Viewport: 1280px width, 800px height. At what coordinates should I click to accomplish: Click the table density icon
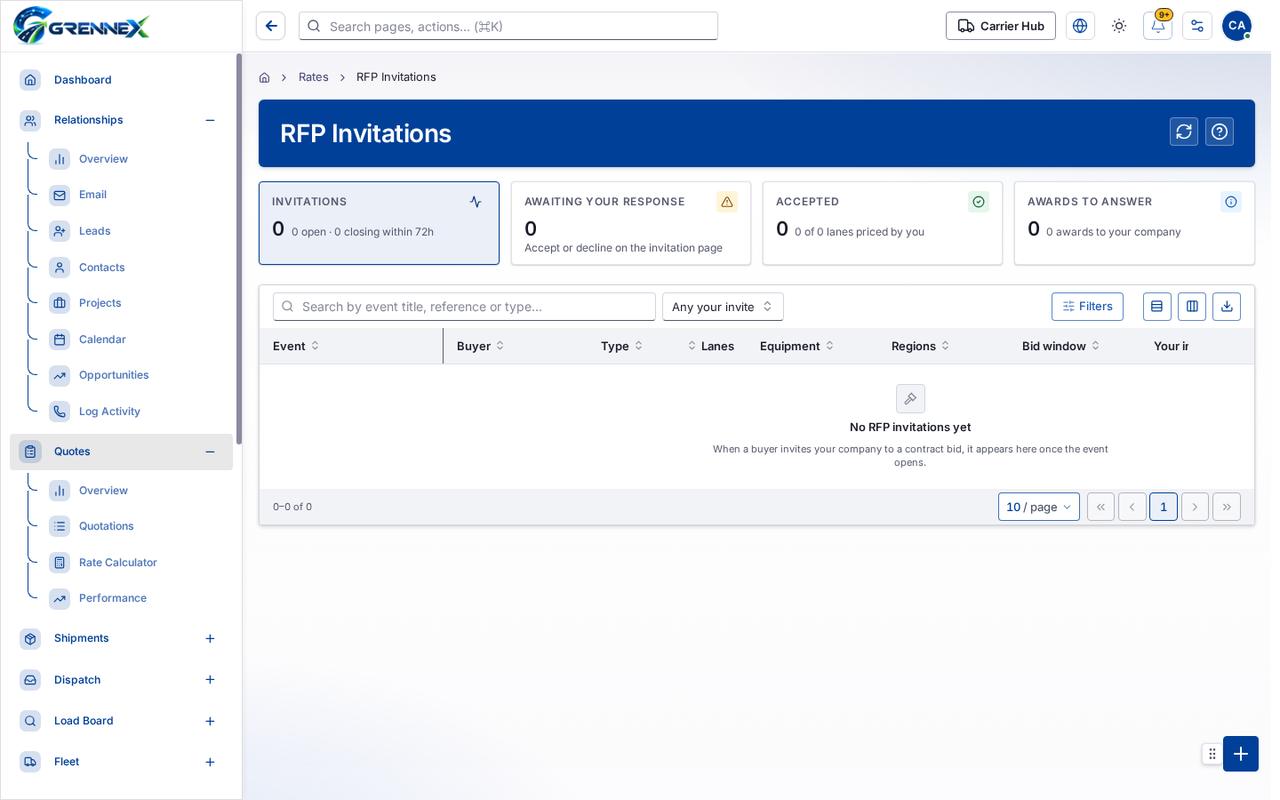tap(1157, 307)
